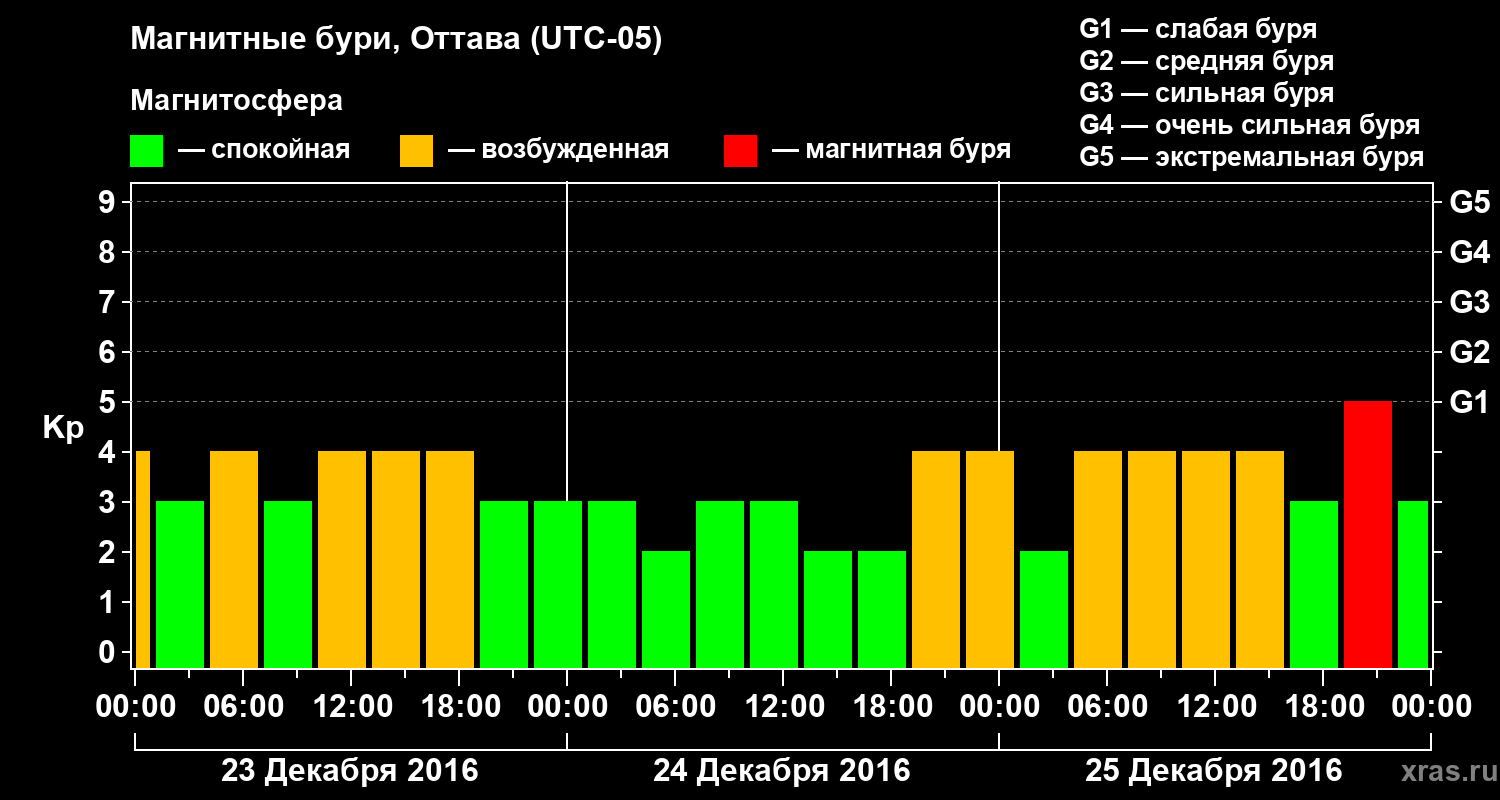Click the '— возбужденная' legend label

coord(558,151)
